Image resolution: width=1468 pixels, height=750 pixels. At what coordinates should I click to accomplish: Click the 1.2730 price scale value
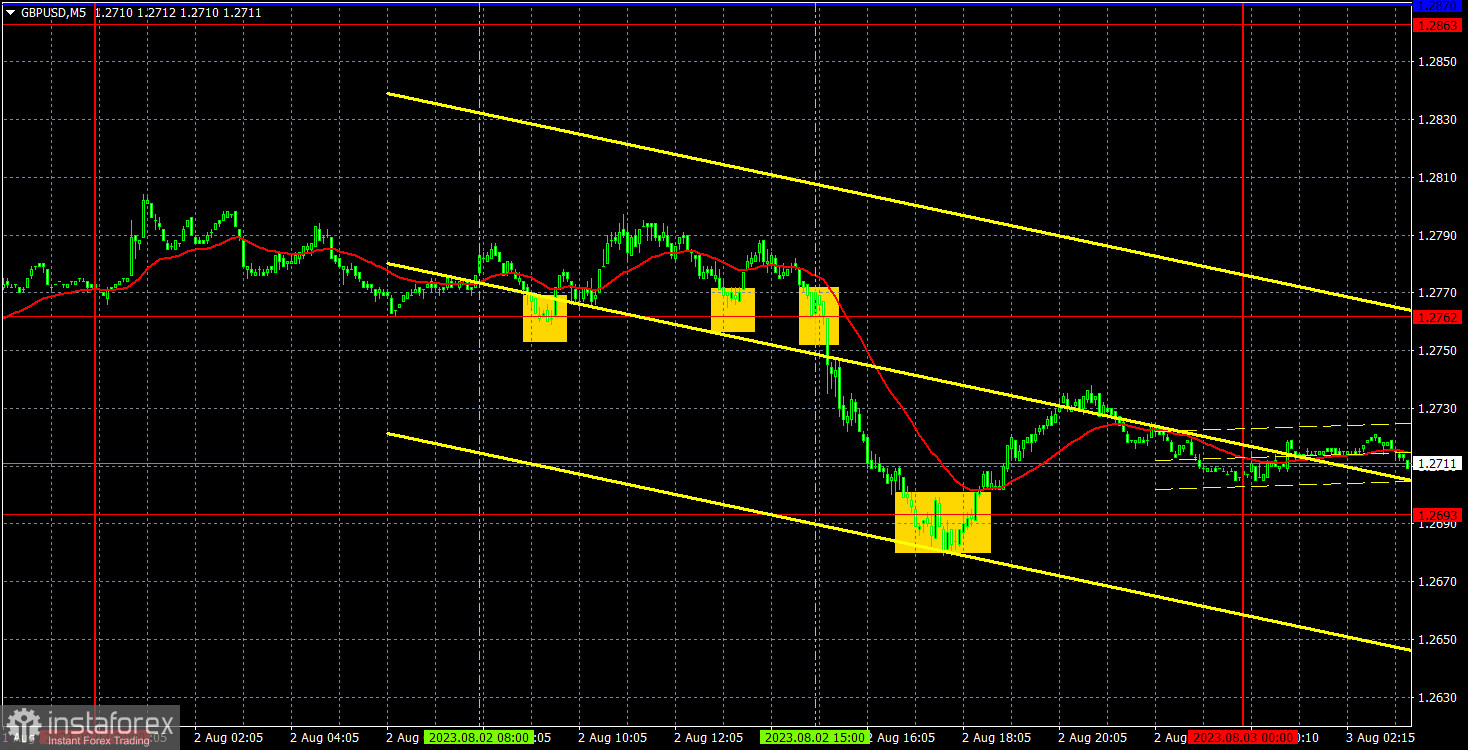[1438, 409]
